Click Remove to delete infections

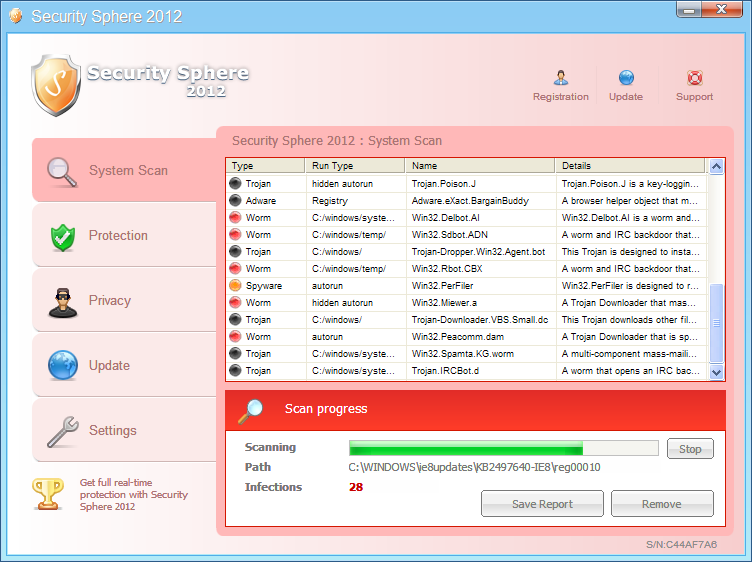coord(661,504)
